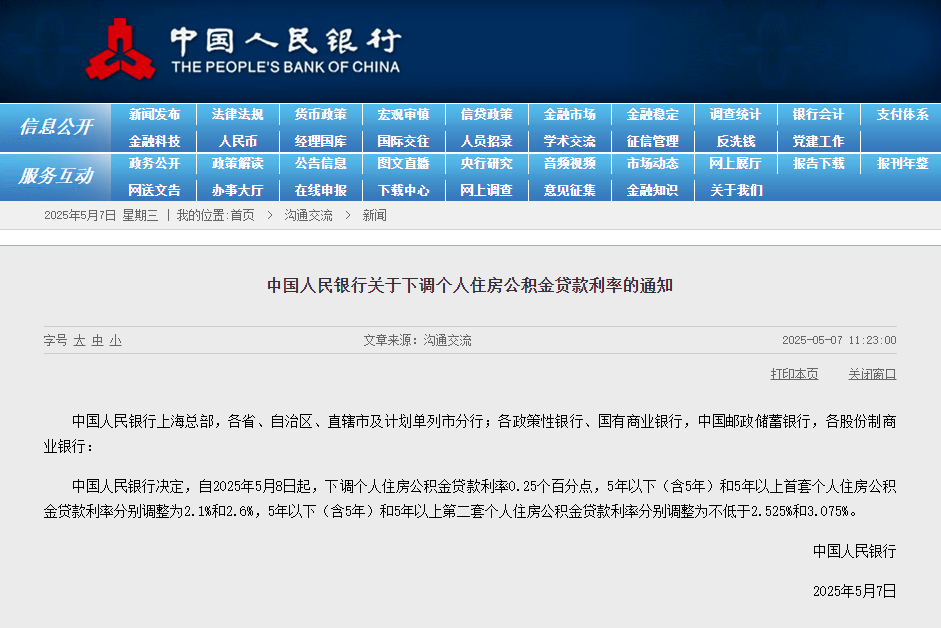
Task: Choose the 在线申报 link
Action: click(320, 190)
